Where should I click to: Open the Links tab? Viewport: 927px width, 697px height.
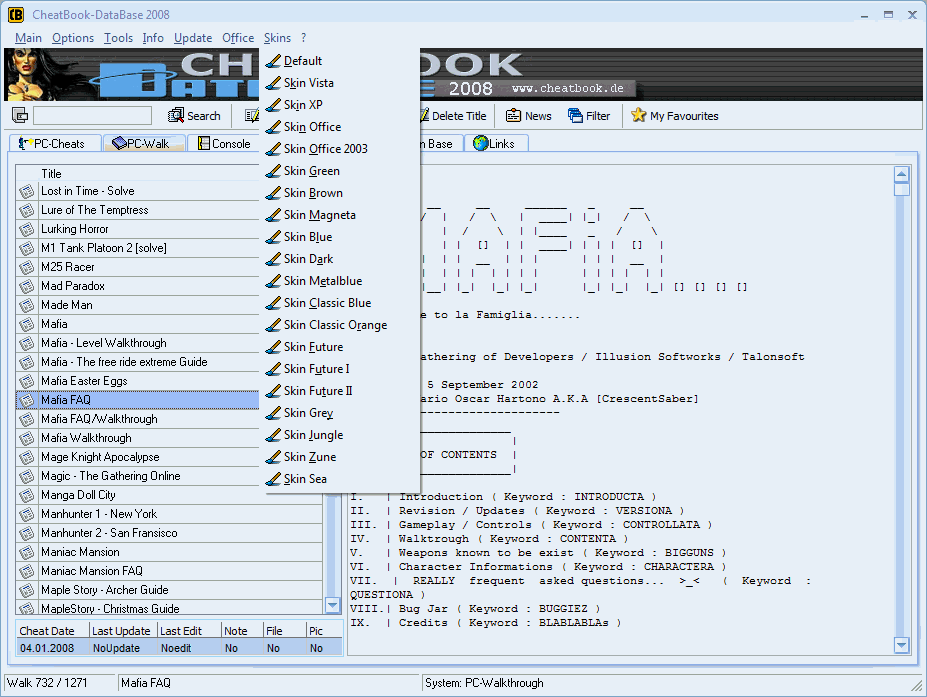494,144
